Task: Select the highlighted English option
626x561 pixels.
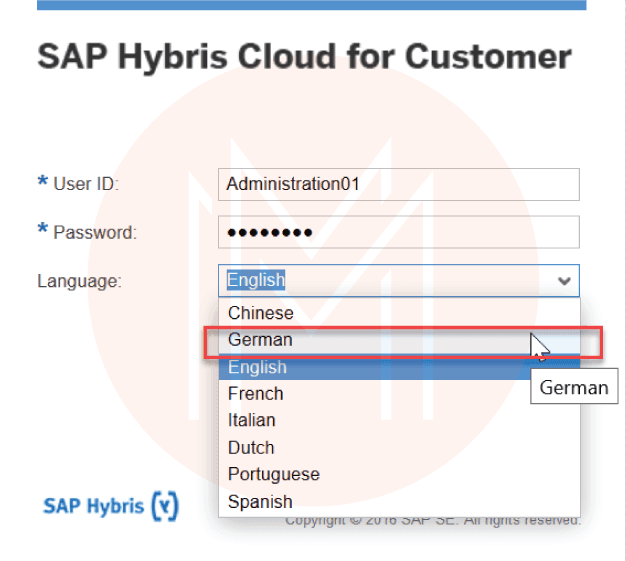Action: [x=258, y=367]
